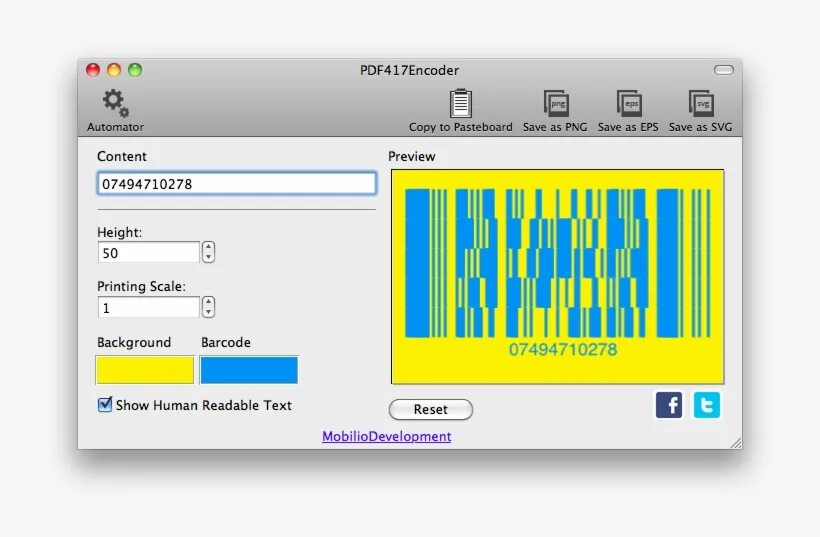Open the blue Barcode color swatch
Screen dimensions: 820x537
pyautogui.click(x=249, y=370)
